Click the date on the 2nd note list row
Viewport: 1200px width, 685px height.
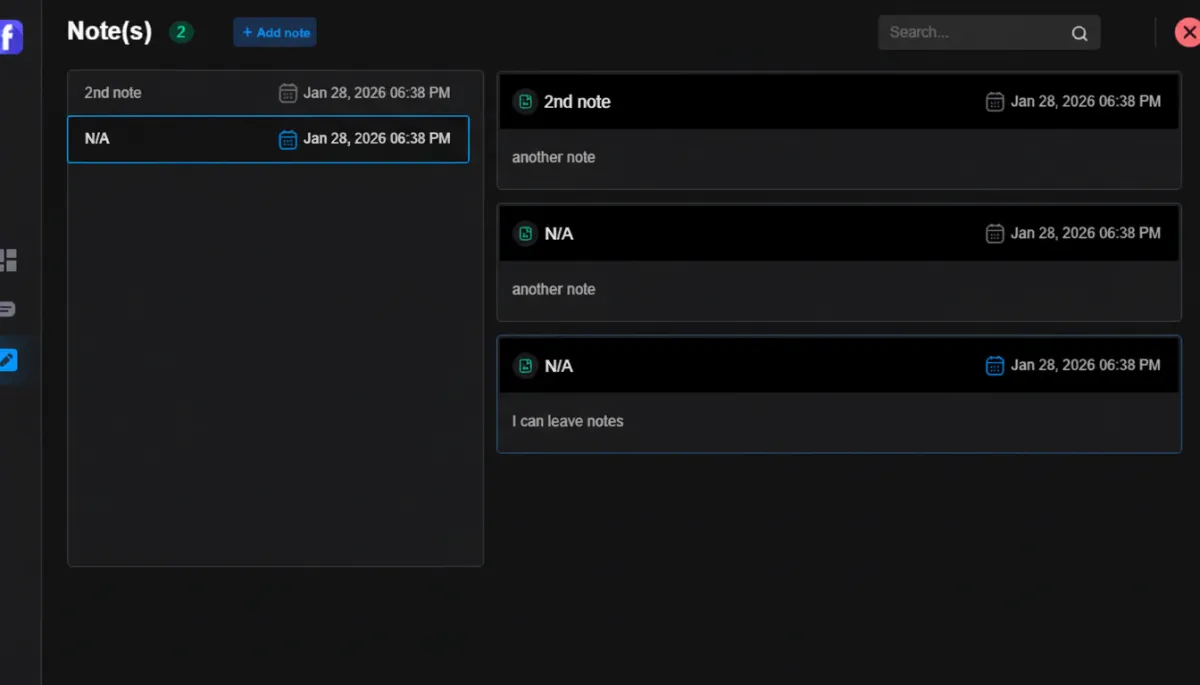pos(377,93)
